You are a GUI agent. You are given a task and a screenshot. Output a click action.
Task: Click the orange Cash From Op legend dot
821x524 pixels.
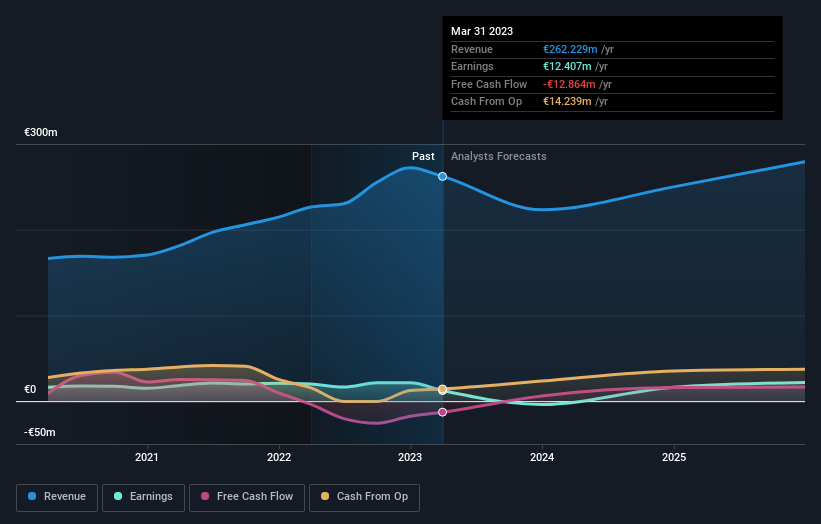click(x=325, y=496)
